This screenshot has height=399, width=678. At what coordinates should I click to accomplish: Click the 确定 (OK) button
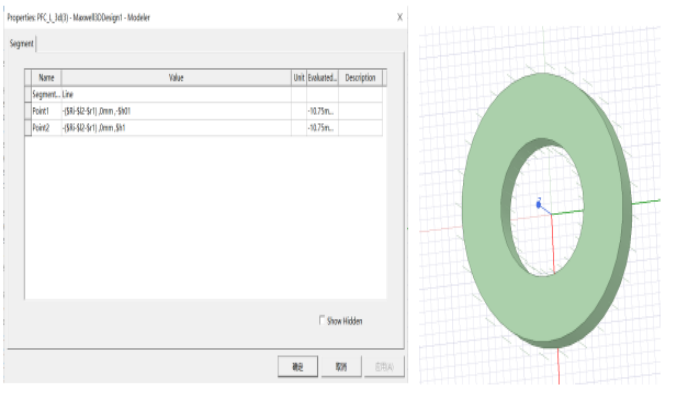pyautogui.click(x=297, y=367)
